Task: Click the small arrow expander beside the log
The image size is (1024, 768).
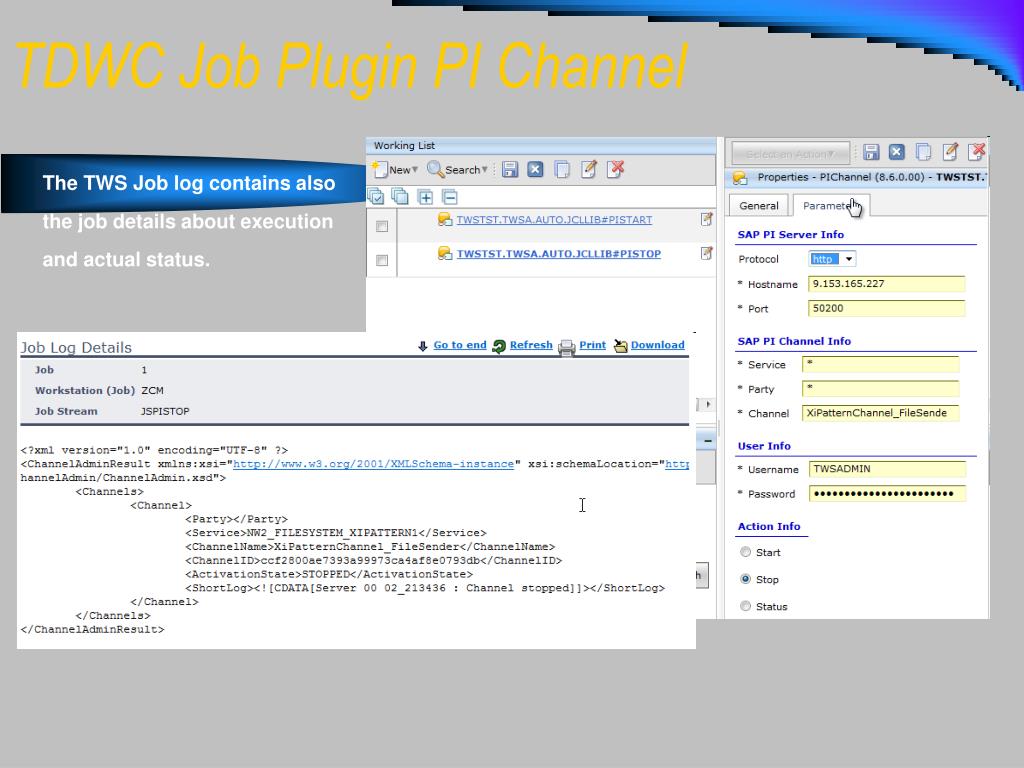Action: [x=709, y=405]
